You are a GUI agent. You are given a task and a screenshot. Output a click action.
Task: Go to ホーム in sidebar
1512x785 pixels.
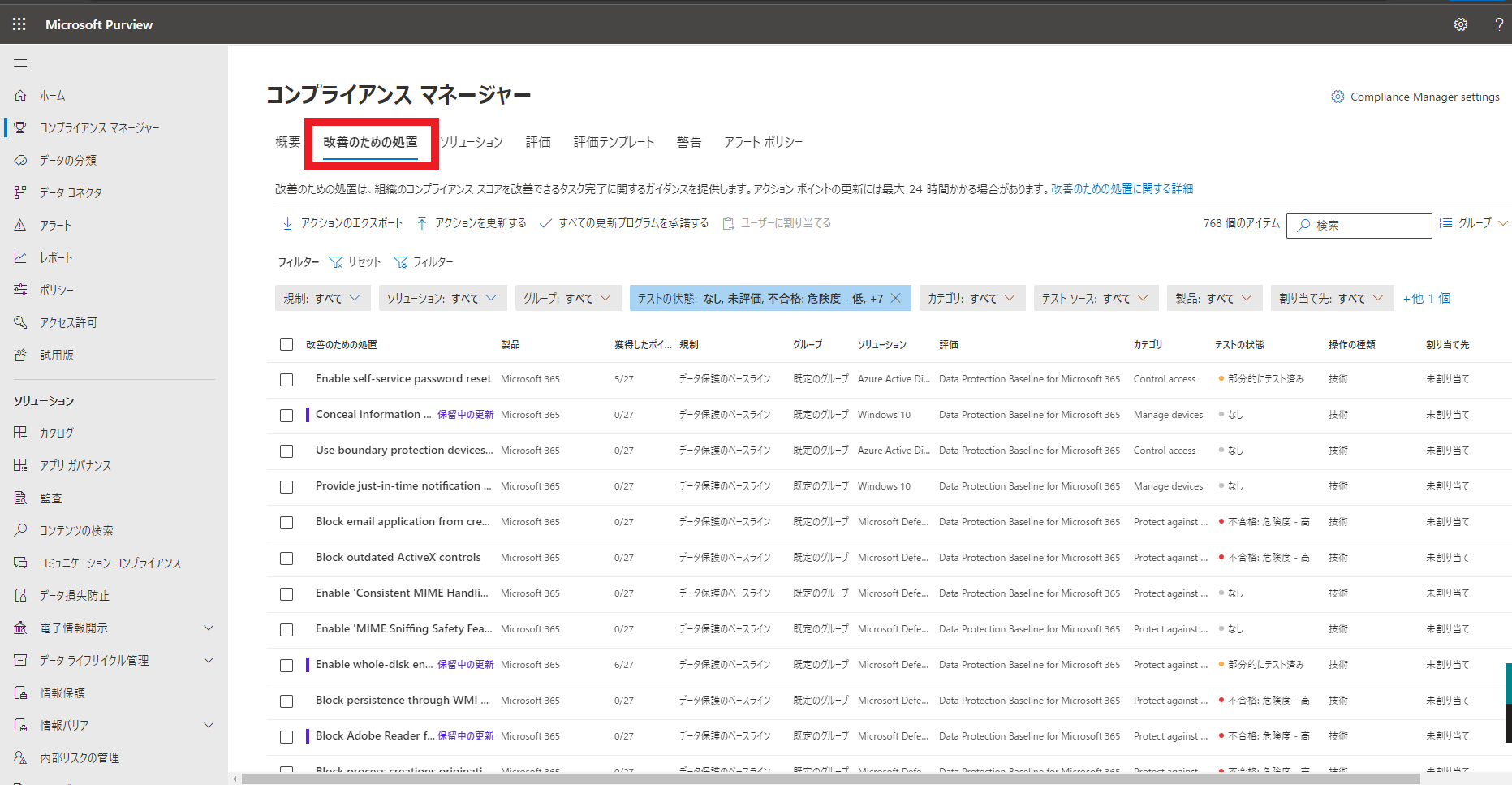click(x=52, y=95)
